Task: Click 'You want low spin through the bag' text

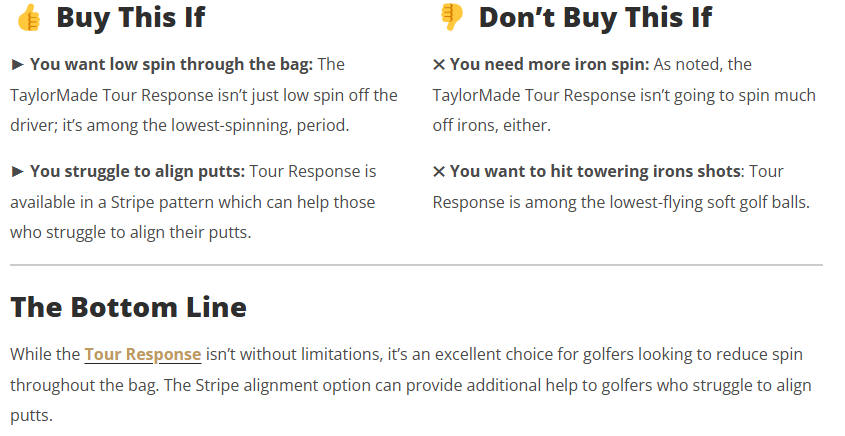Action: point(171,64)
